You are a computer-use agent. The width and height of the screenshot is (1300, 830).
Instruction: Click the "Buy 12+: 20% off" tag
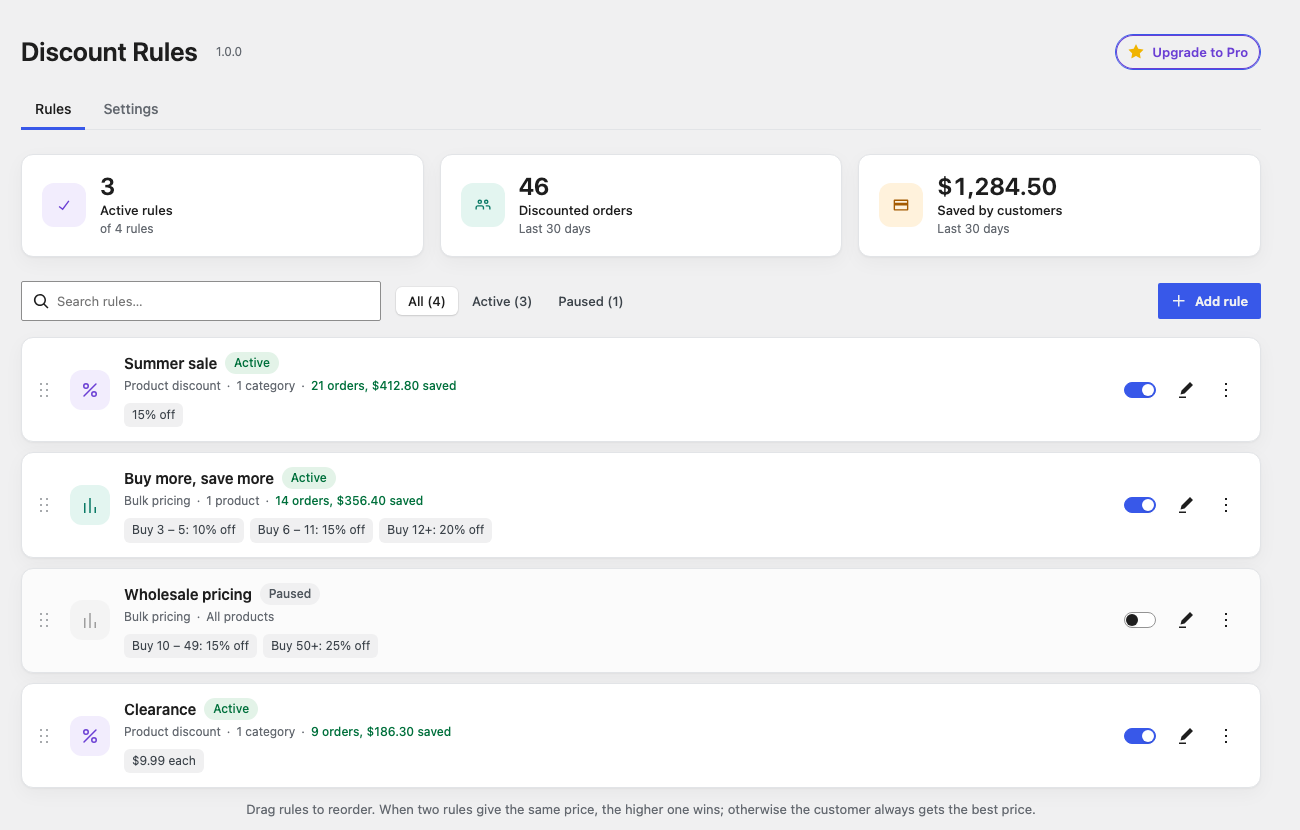click(x=435, y=530)
